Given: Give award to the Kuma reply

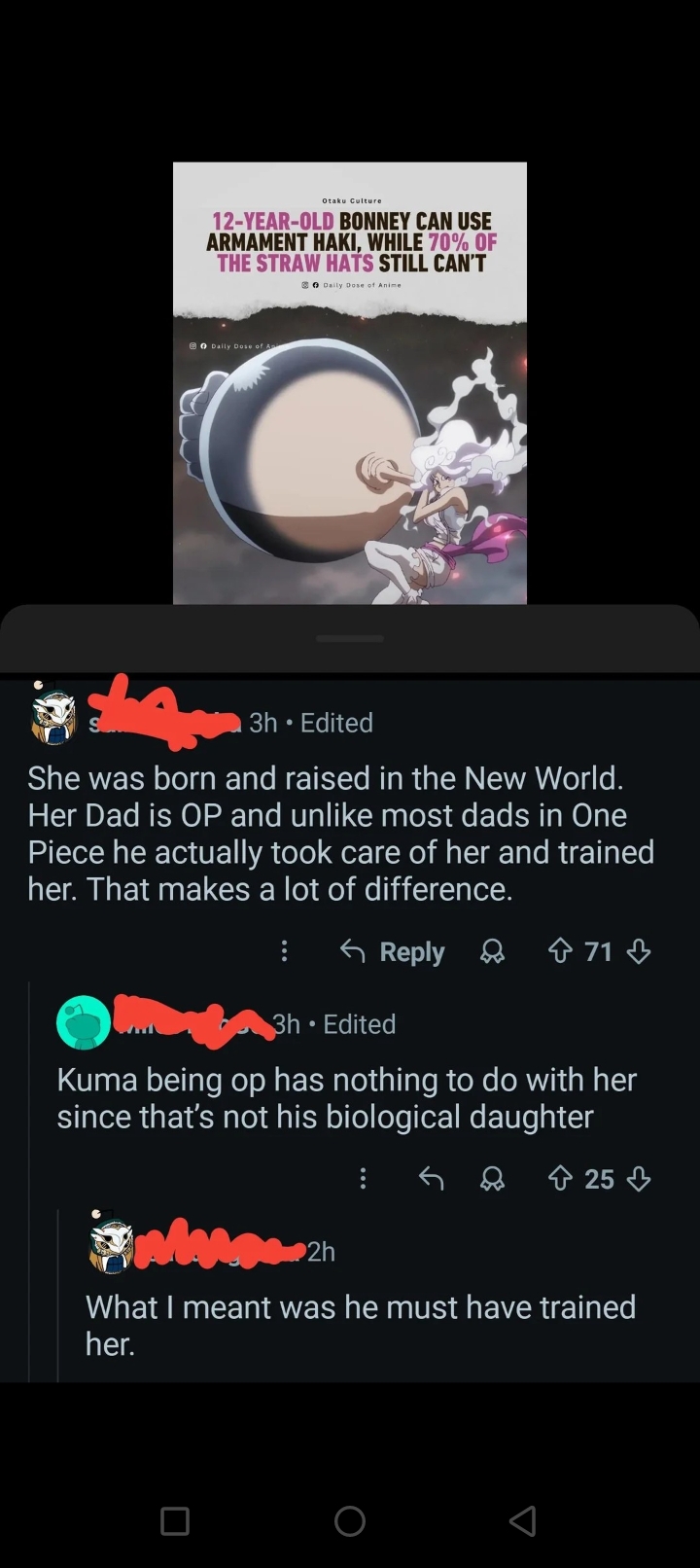Looking at the screenshot, I should (493, 1179).
